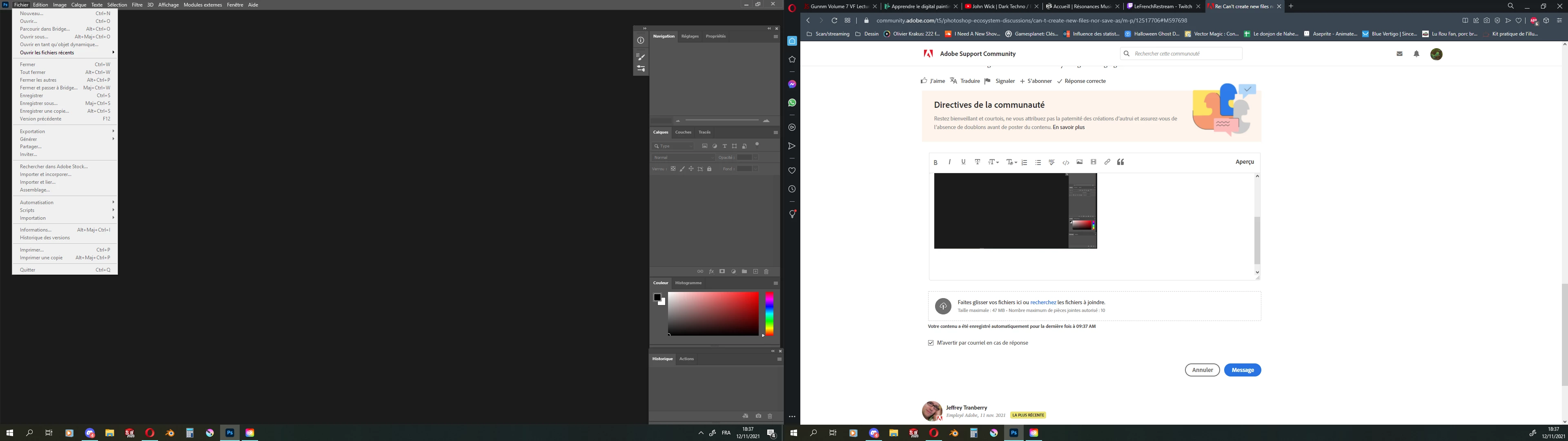
Task: Switch to the Couches tab
Action: pyautogui.click(x=683, y=132)
